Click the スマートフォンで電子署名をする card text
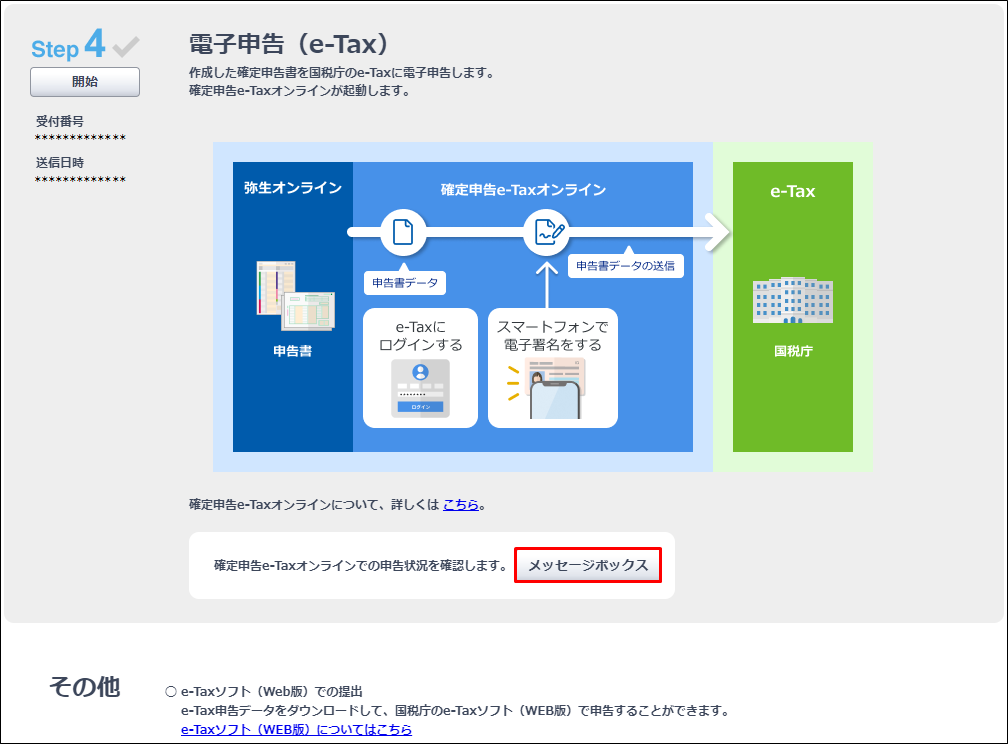The height and width of the screenshot is (744, 1008). (x=553, y=336)
